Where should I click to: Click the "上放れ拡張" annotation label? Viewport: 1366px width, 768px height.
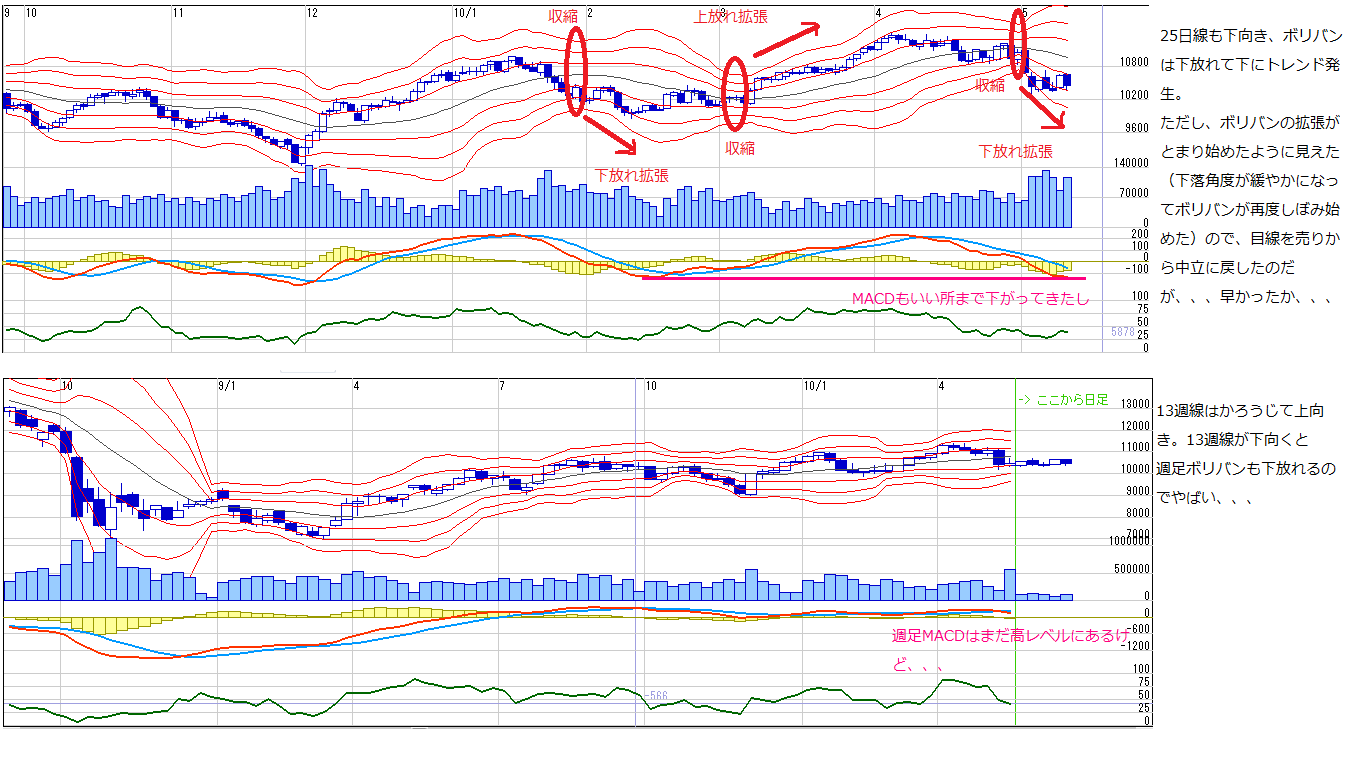click(x=732, y=17)
